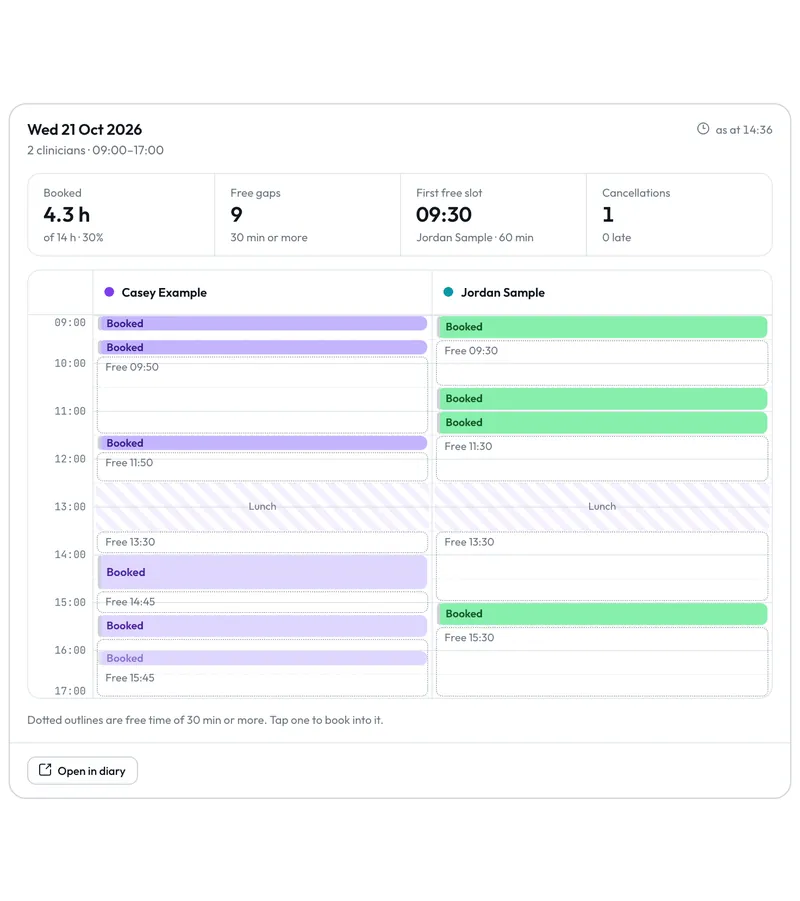
Task: Click the First free slot 09:30 card
Action: (493, 215)
